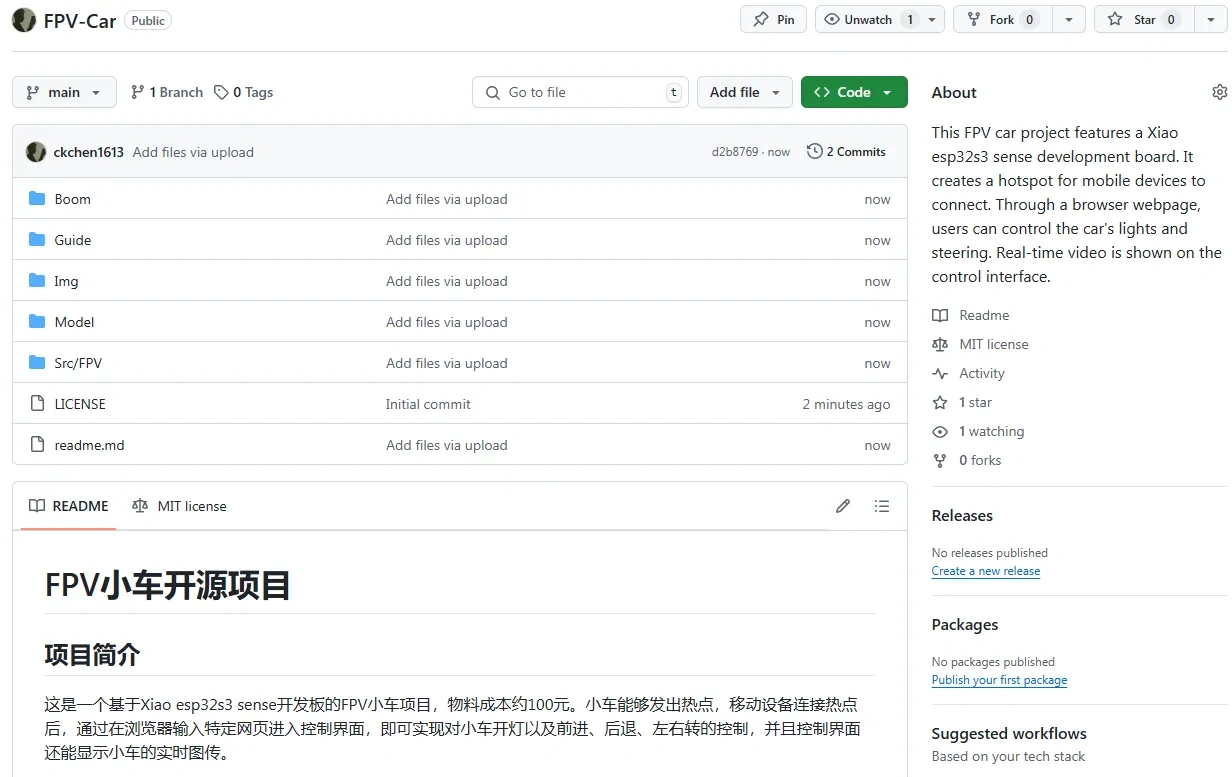Open the Img folder
The height and width of the screenshot is (777, 1232).
[66, 281]
